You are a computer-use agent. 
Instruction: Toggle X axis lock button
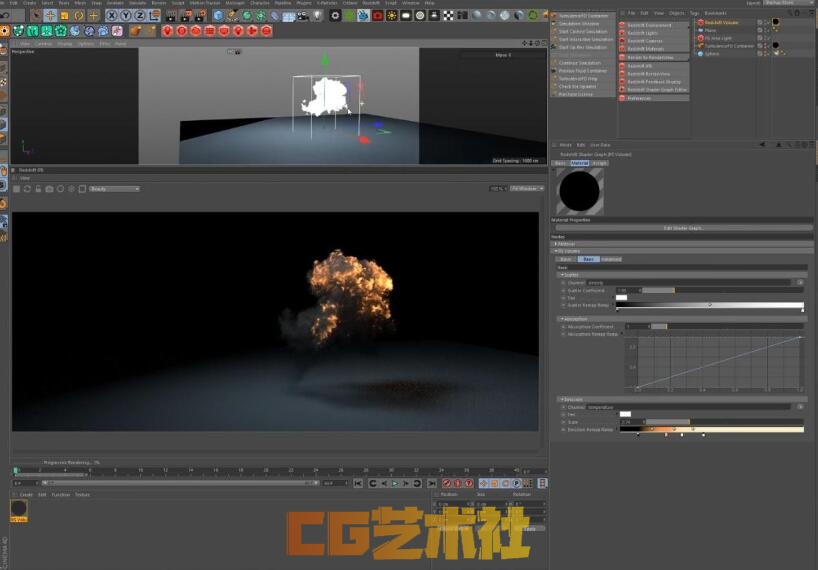click(x=112, y=16)
